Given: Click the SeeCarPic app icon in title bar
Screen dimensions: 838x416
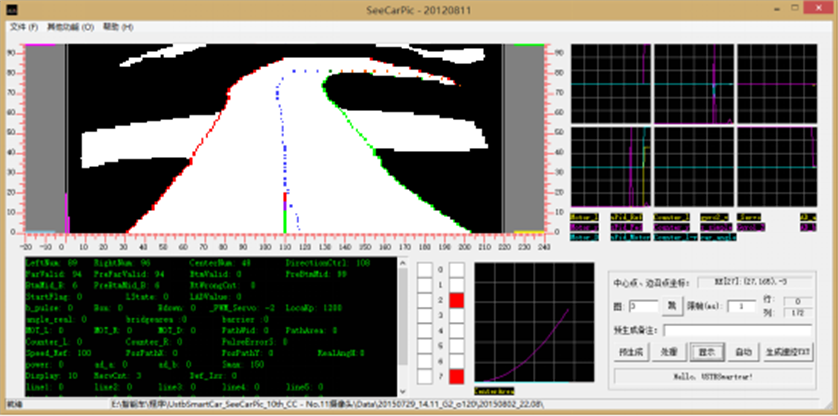Looking at the screenshot, I should tap(12, 10).
